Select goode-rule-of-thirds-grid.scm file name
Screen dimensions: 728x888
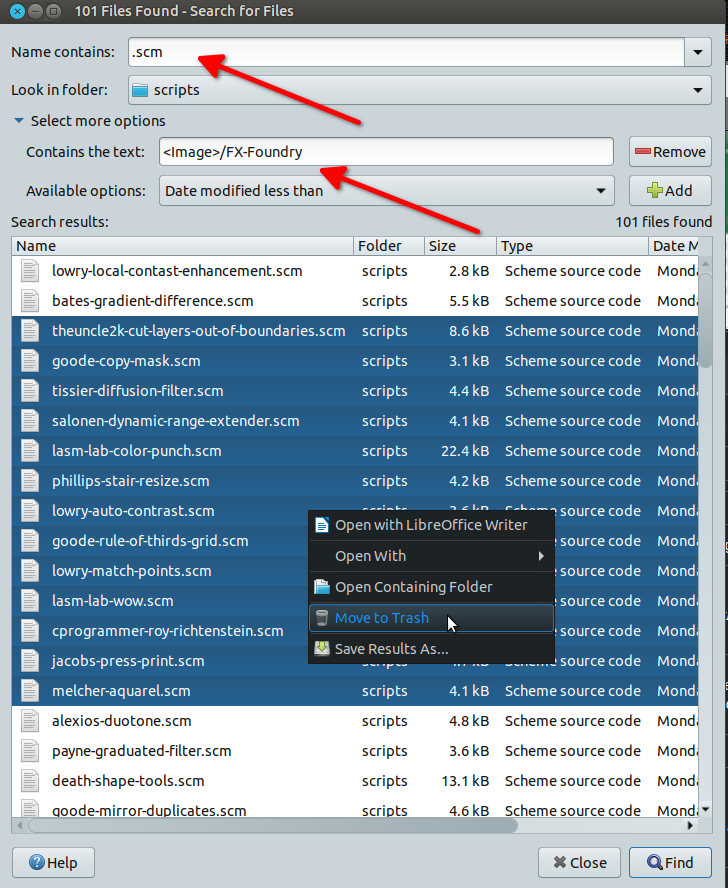(150, 541)
